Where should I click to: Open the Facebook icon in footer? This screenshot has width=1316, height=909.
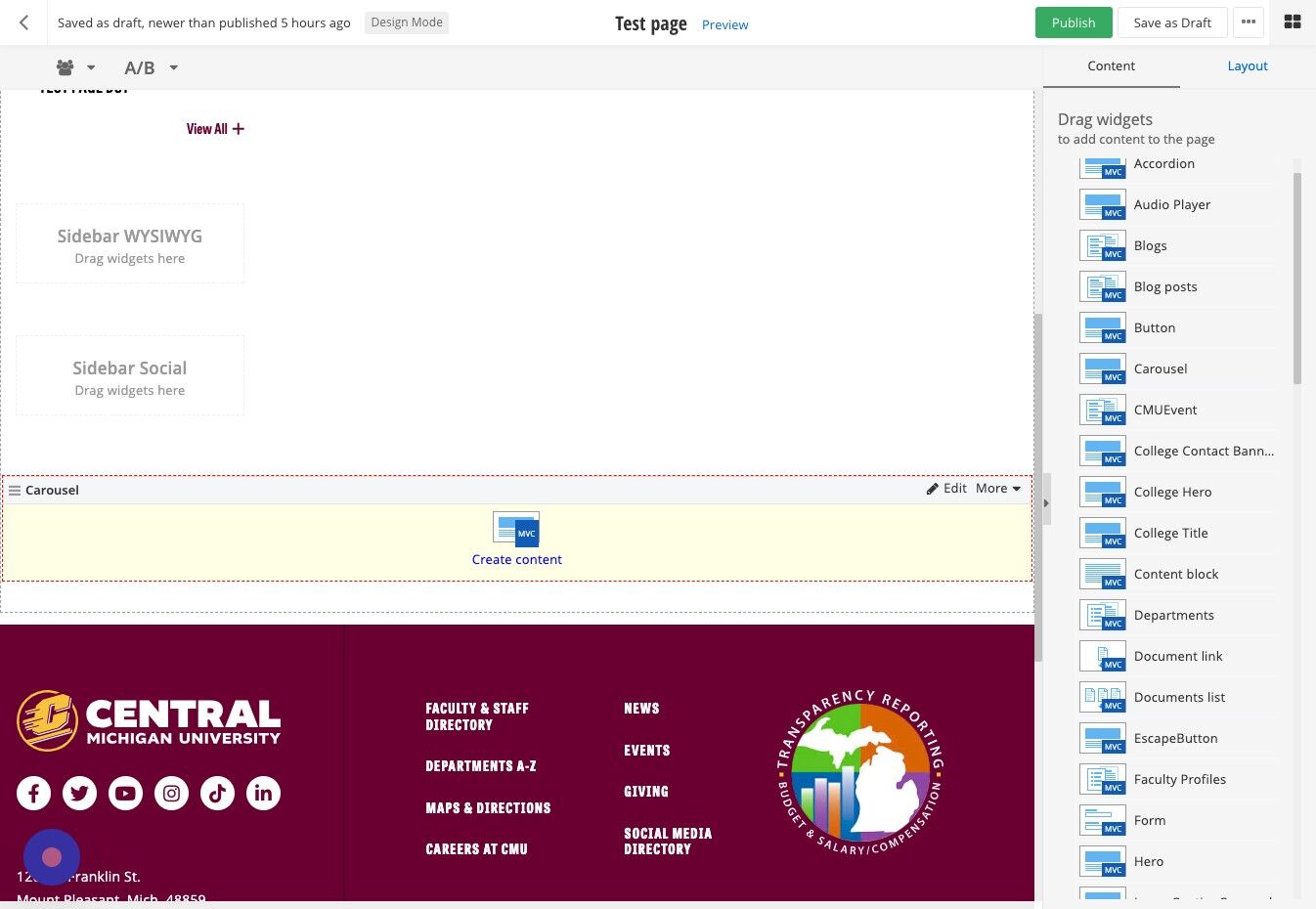[x=33, y=793]
